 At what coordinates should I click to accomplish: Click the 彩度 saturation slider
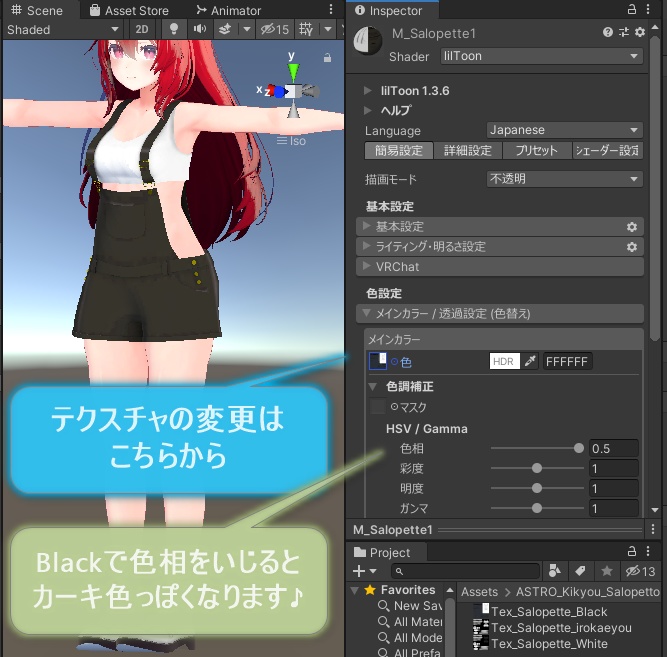(x=537, y=468)
